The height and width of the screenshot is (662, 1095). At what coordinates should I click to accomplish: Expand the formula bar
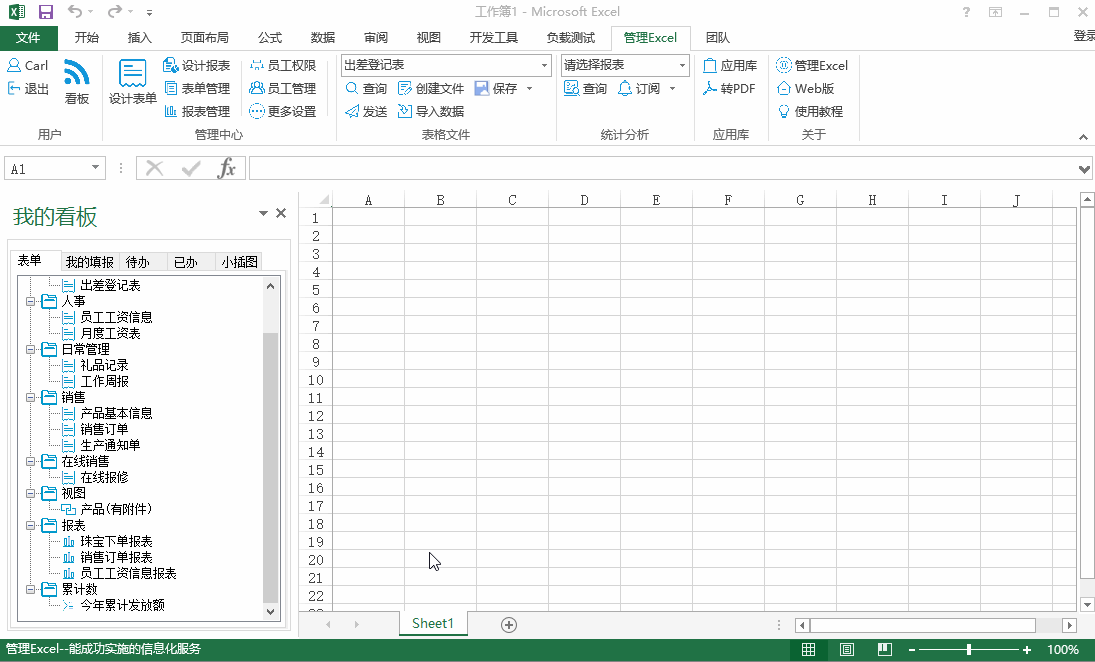click(1084, 168)
